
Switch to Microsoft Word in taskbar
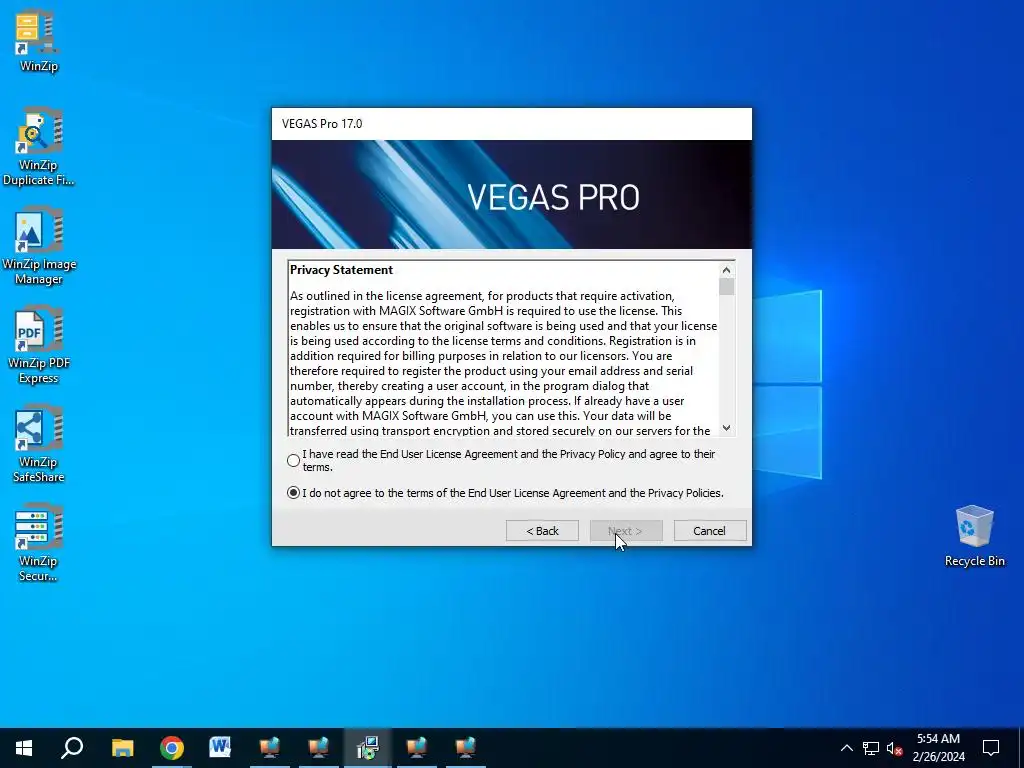220,748
